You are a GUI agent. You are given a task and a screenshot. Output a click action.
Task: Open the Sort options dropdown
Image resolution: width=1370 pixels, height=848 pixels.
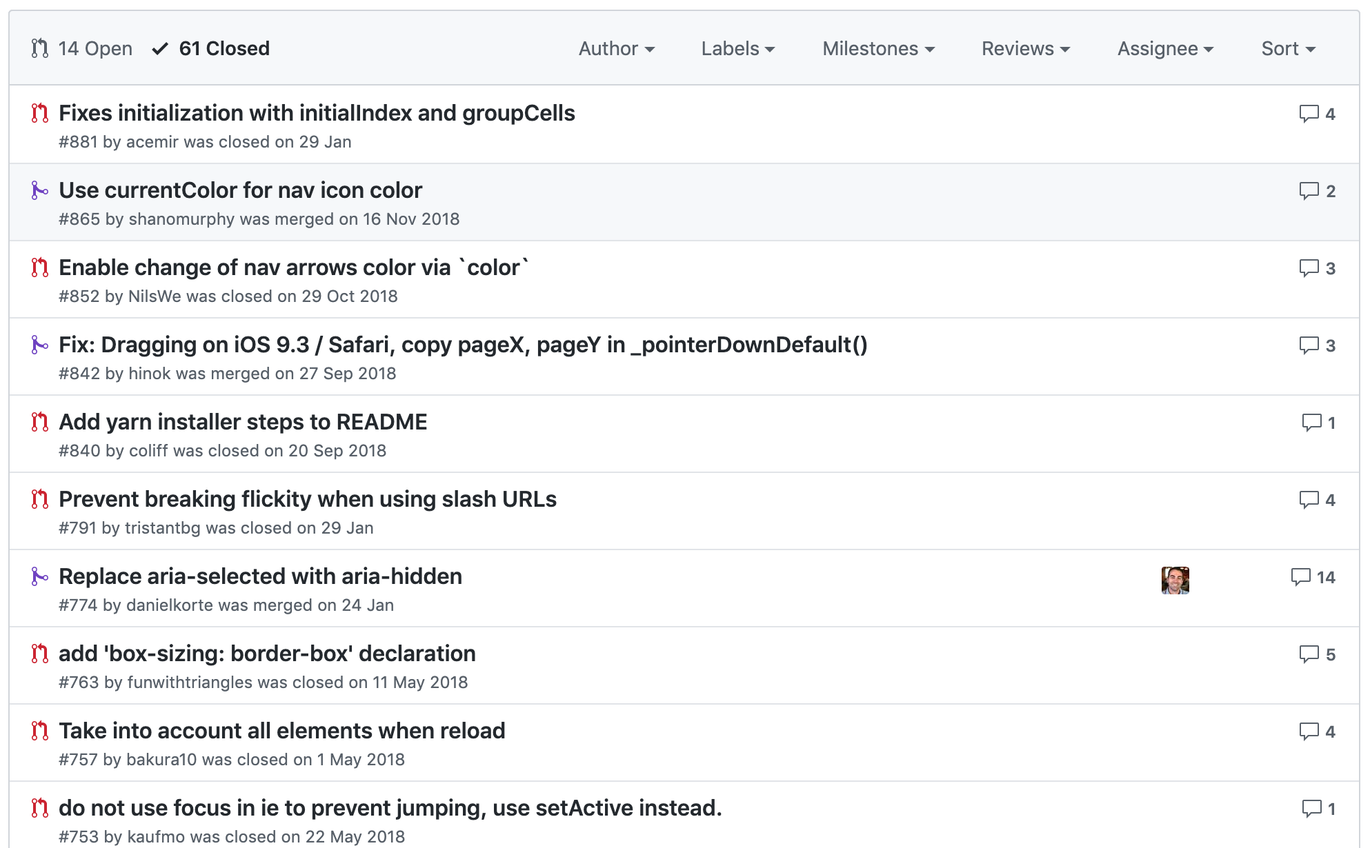[x=1287, y=48]
